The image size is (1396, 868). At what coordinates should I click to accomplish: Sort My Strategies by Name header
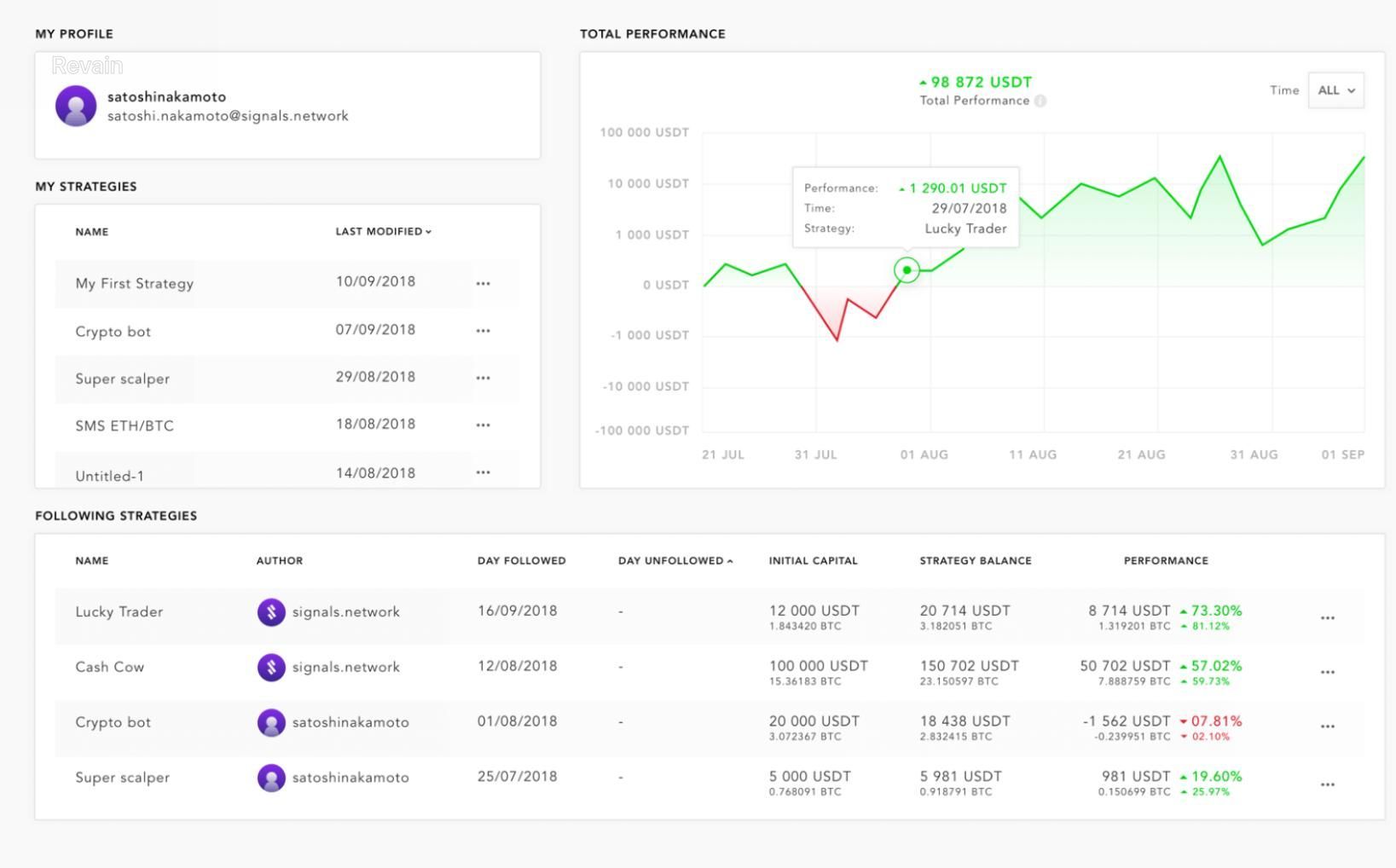click(91, 231)
